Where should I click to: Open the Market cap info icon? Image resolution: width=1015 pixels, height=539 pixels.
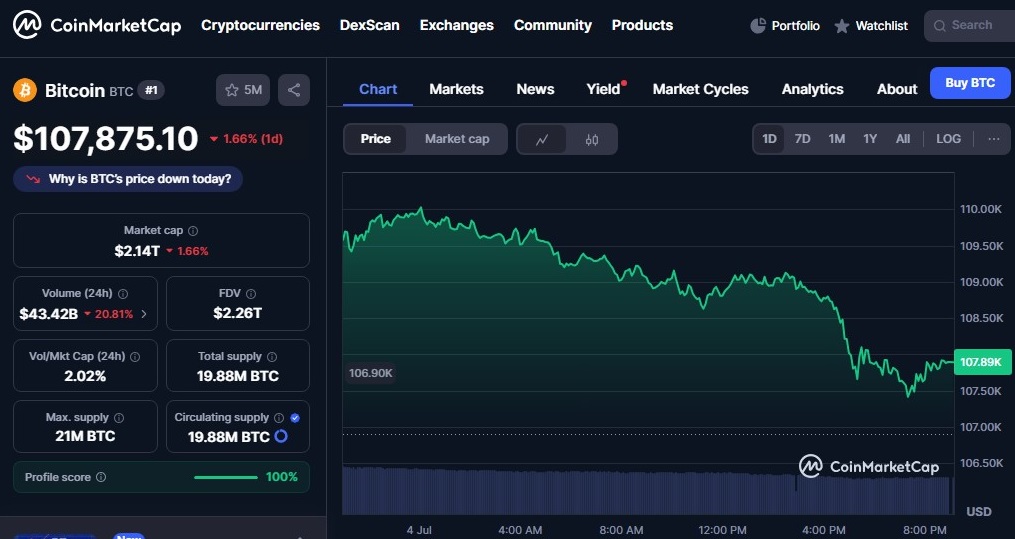(x=193, y=231)
